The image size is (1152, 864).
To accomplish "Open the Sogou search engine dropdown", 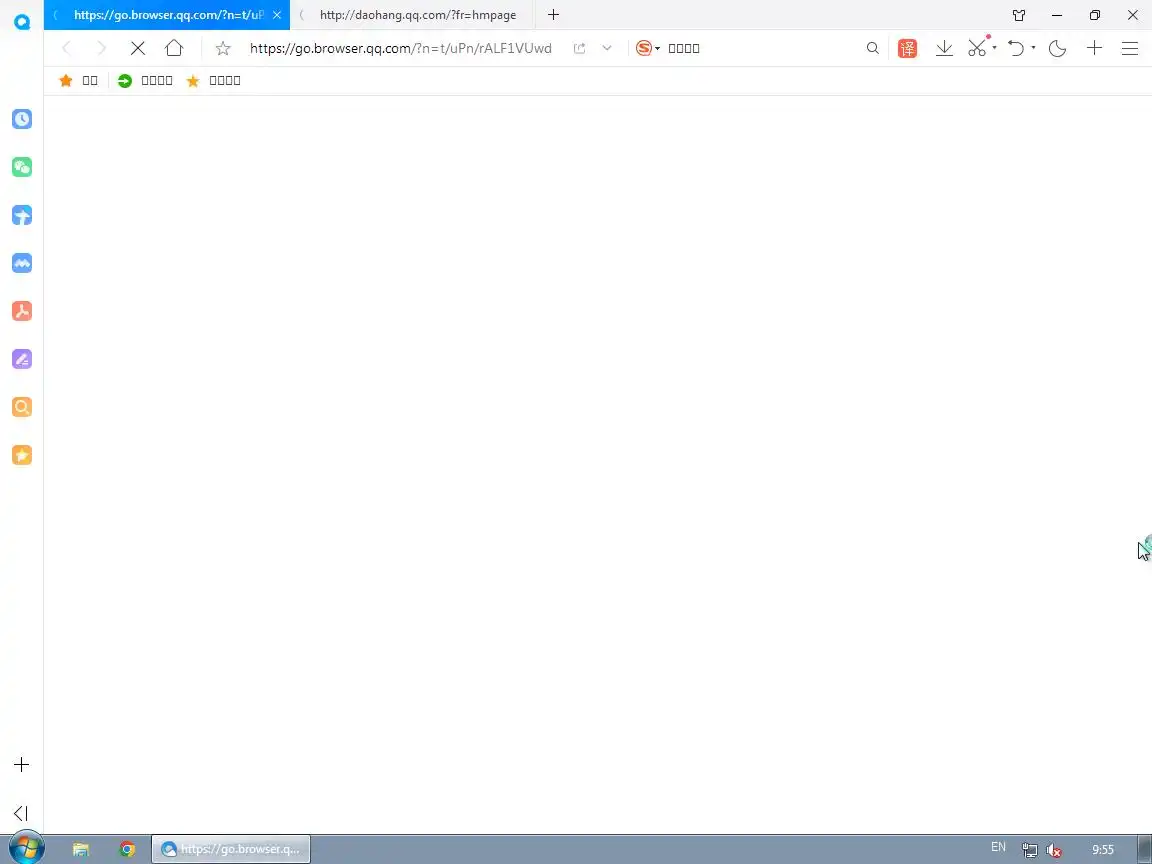I will point(647,48).
